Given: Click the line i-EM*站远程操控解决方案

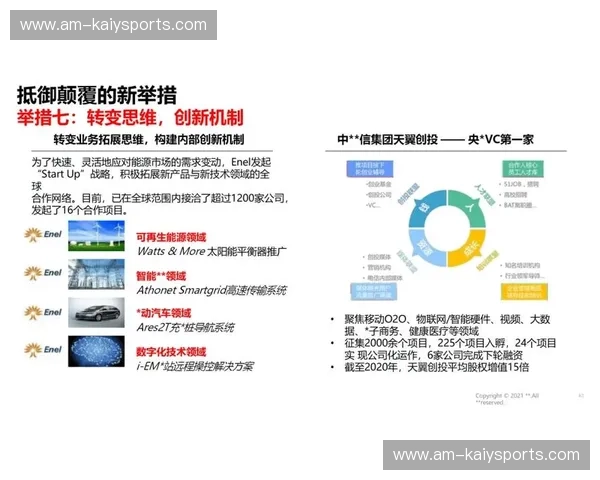Looking at the screenshot, I should point(195,366).
